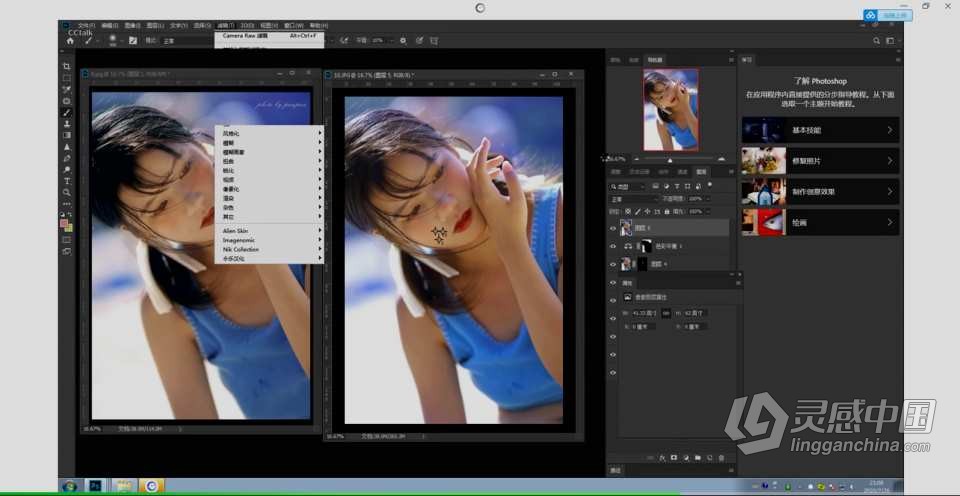960x496 pixels.
Task: Click the Navigator zoom slider handle
Action: (x=670, y=160)
